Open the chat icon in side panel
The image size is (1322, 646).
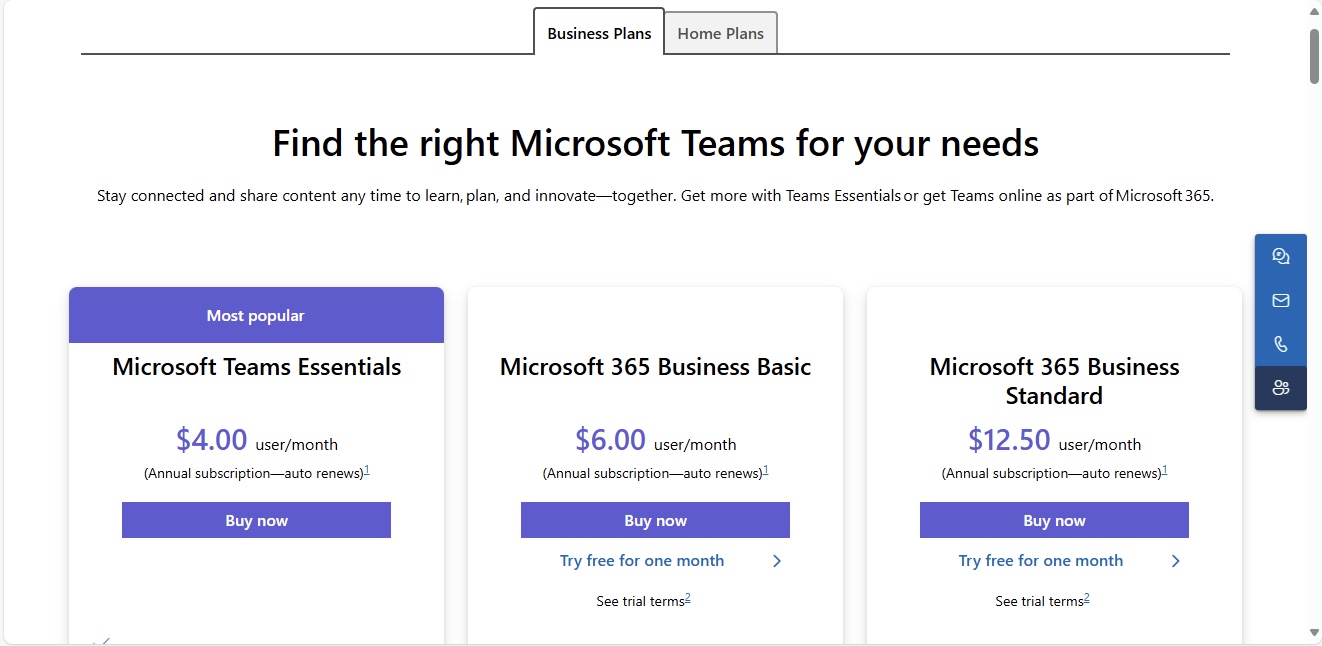1280,256
